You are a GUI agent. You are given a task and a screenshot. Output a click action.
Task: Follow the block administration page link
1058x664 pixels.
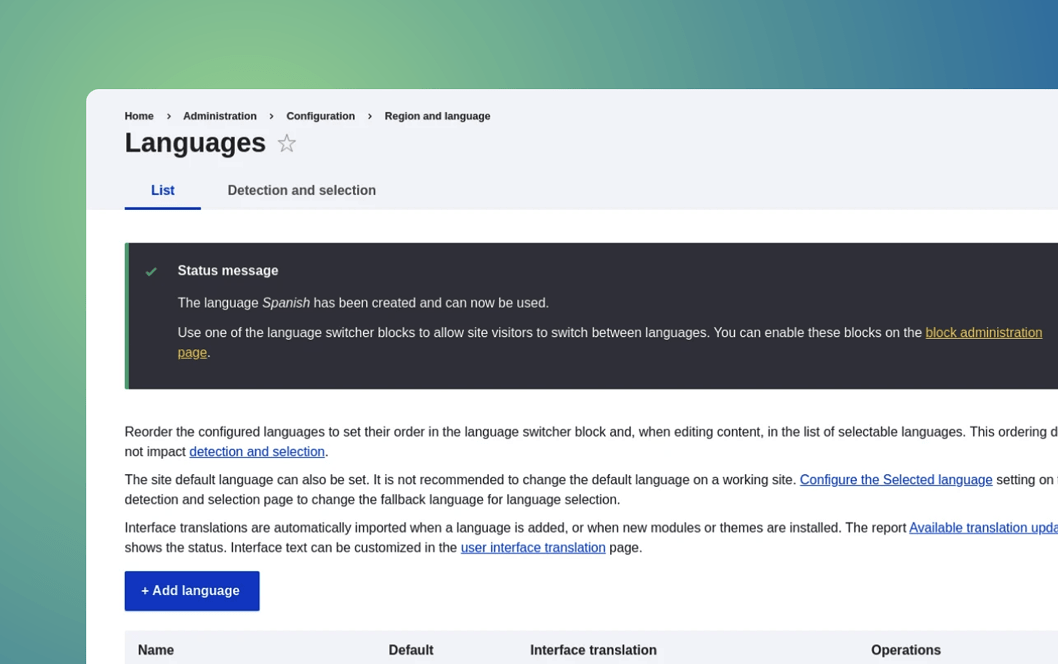(x=983, y=333)
